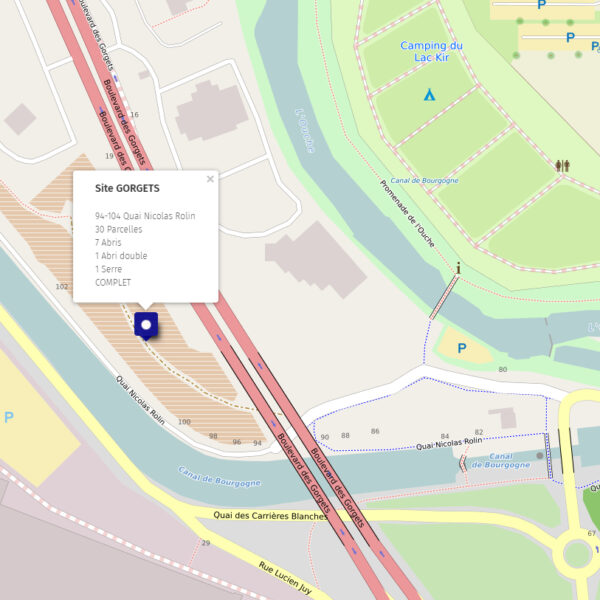Click the footbridge over L'Ouche river
Screen dimensions: 600x600
[x=444, y=297]
